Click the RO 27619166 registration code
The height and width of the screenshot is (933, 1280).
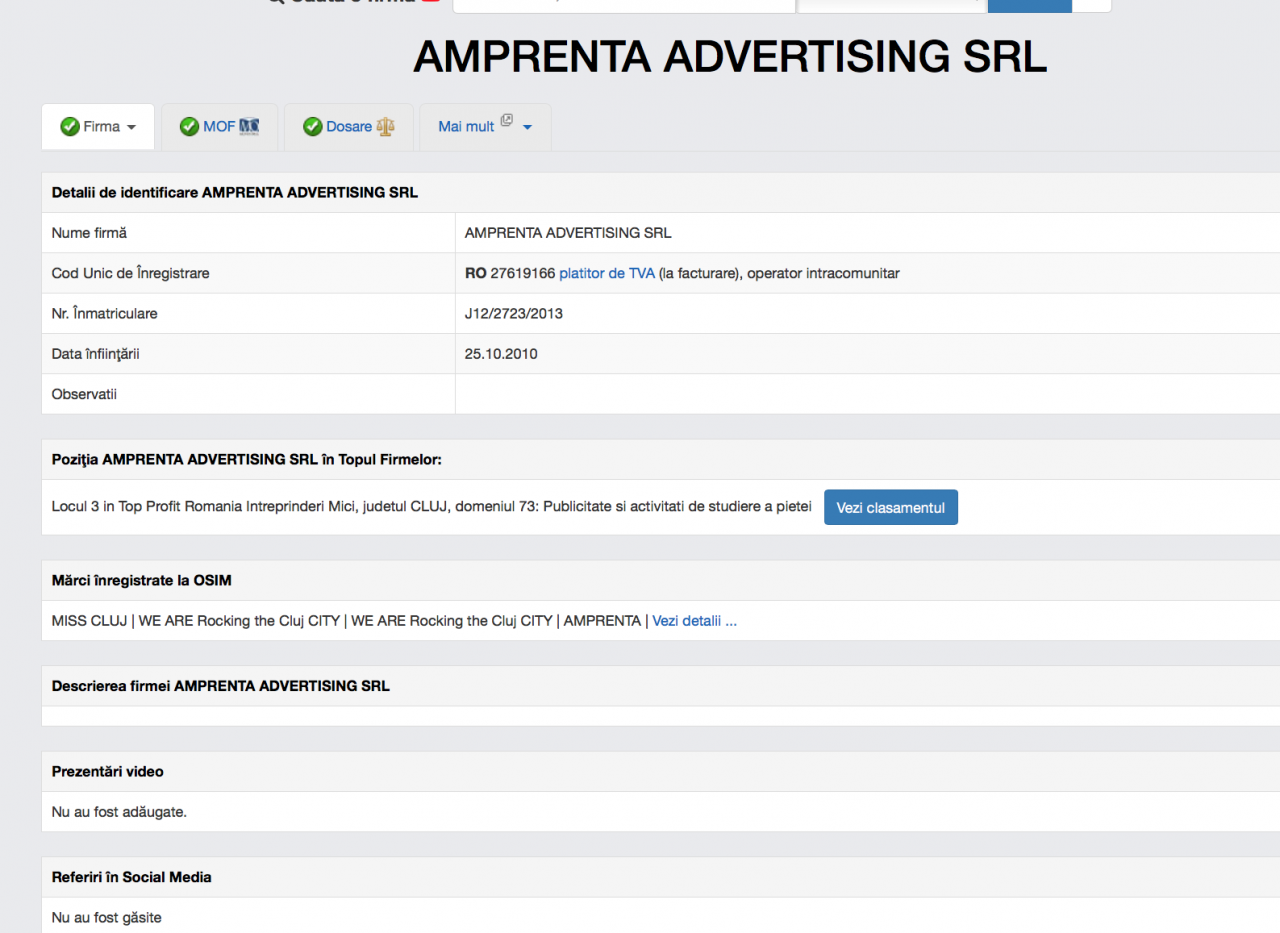(x=510, y=273)
